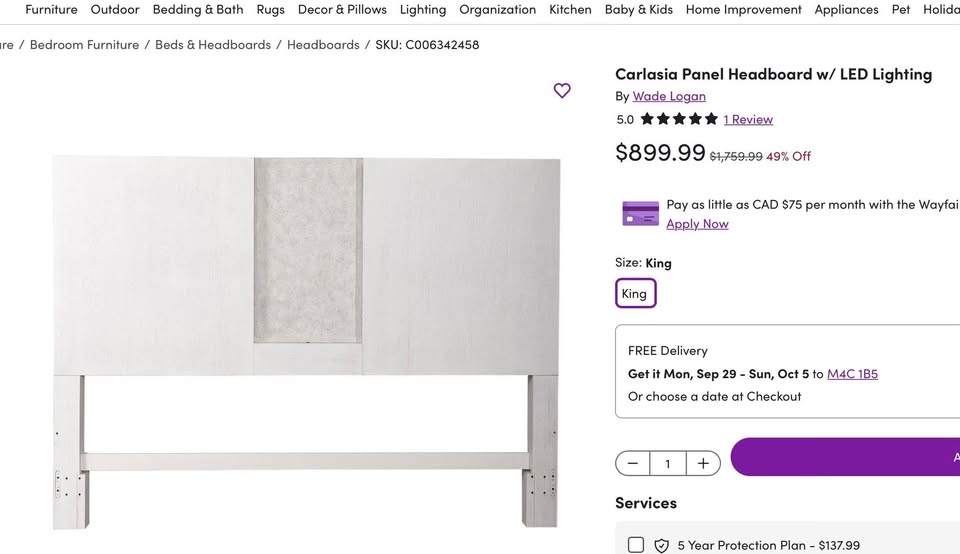
Task: Click the purple credit card icon
Action: pyautogui.click(x=640, y=214)
